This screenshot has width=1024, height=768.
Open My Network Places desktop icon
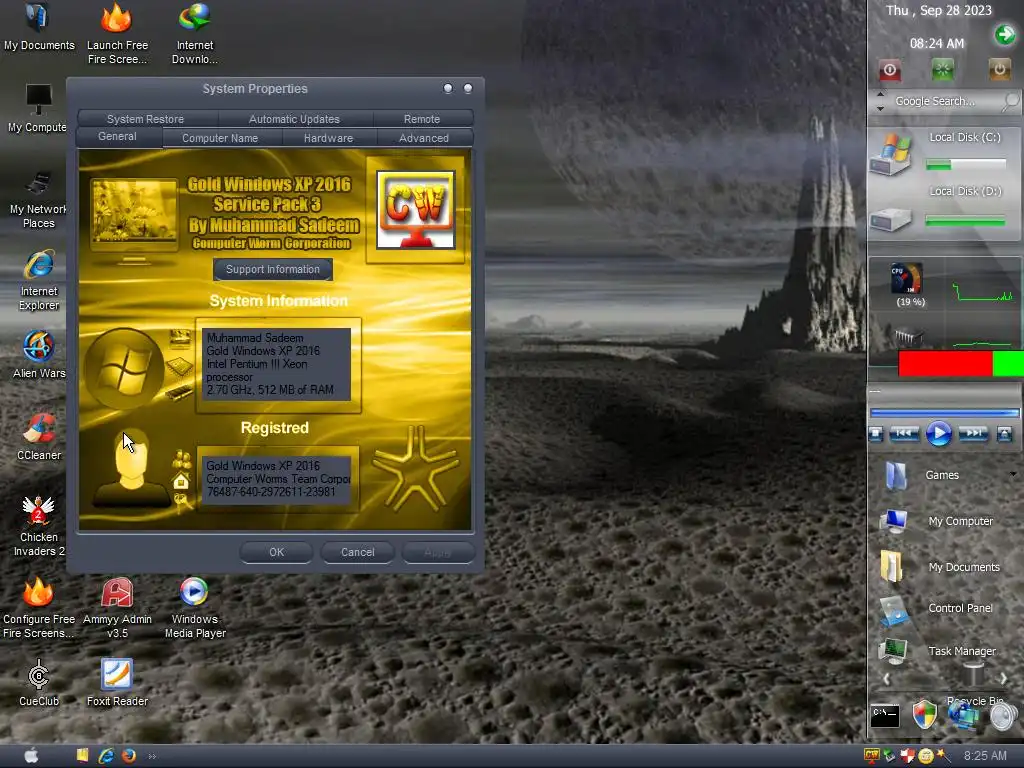pos(38,199)
